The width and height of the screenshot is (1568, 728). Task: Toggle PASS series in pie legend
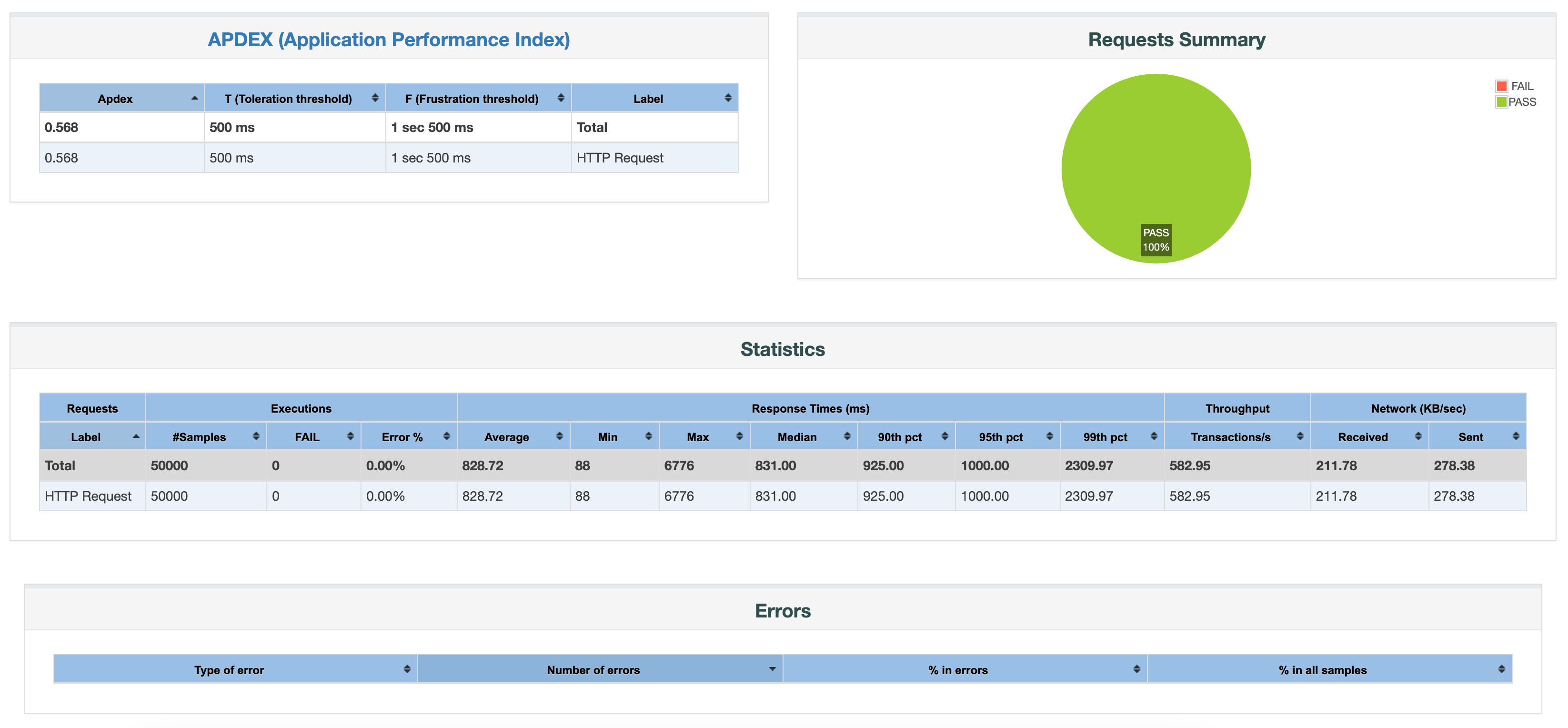point(1522,102)
